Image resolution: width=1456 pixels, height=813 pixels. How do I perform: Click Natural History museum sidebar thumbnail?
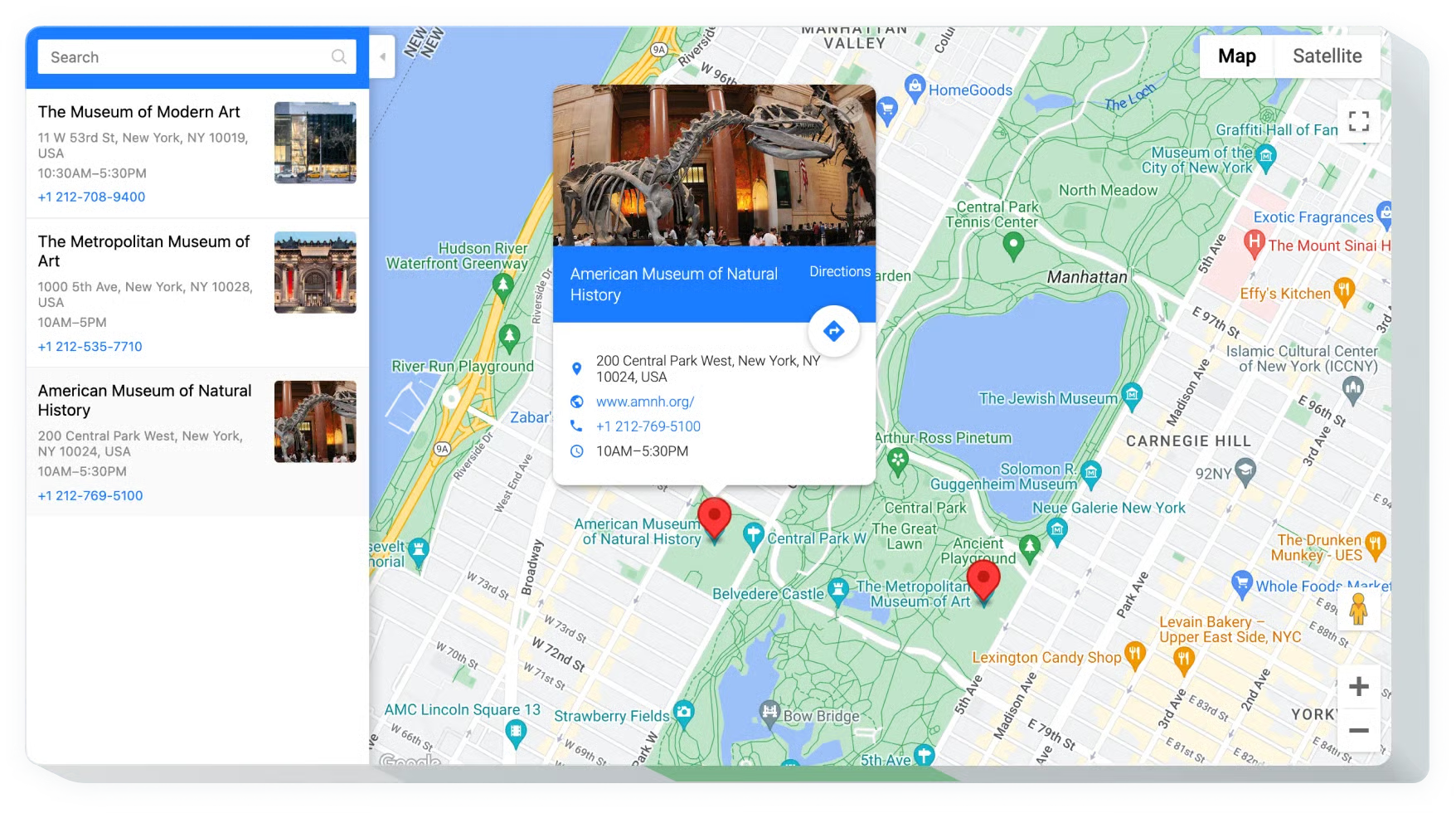[x=315, y=421]
